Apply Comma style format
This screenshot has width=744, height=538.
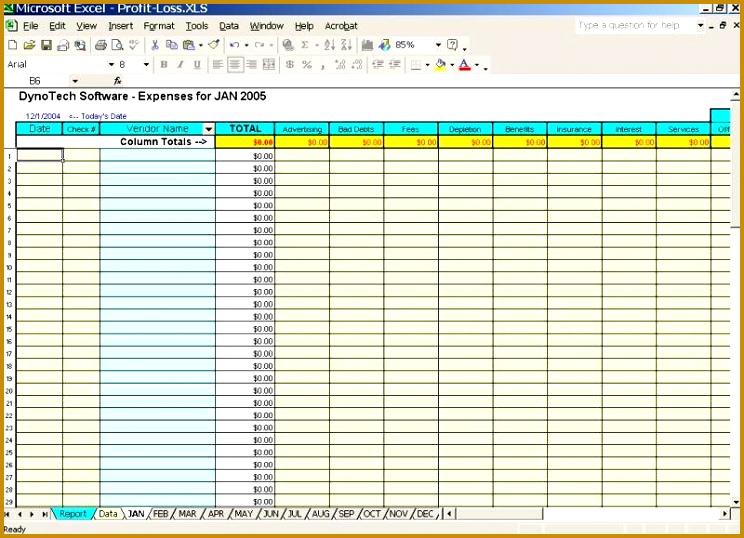click(x=323, y=65)
